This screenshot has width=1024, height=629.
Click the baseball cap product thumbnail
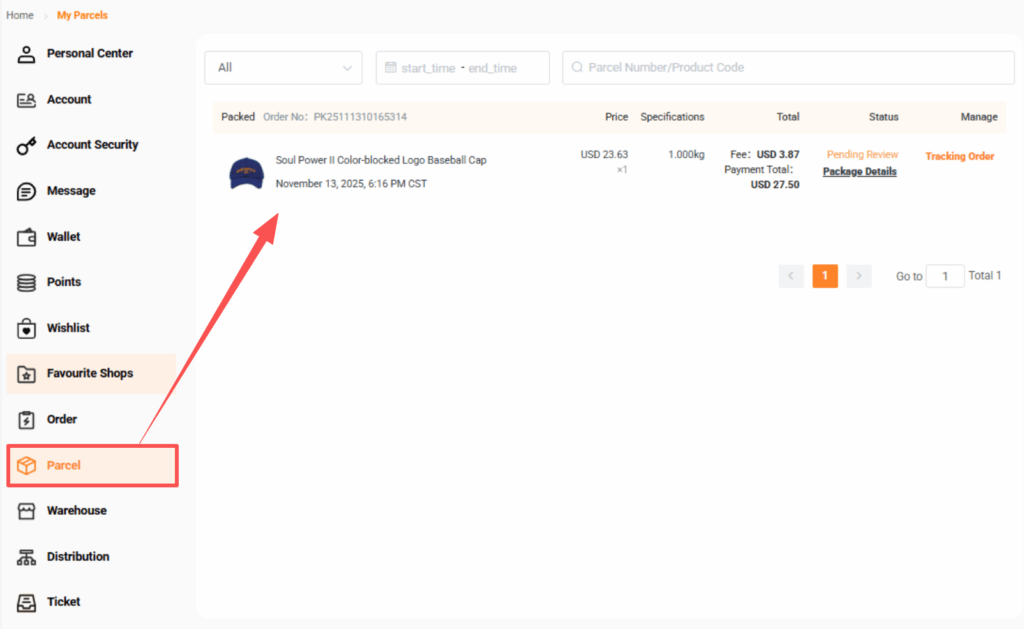tap(246, 172)
